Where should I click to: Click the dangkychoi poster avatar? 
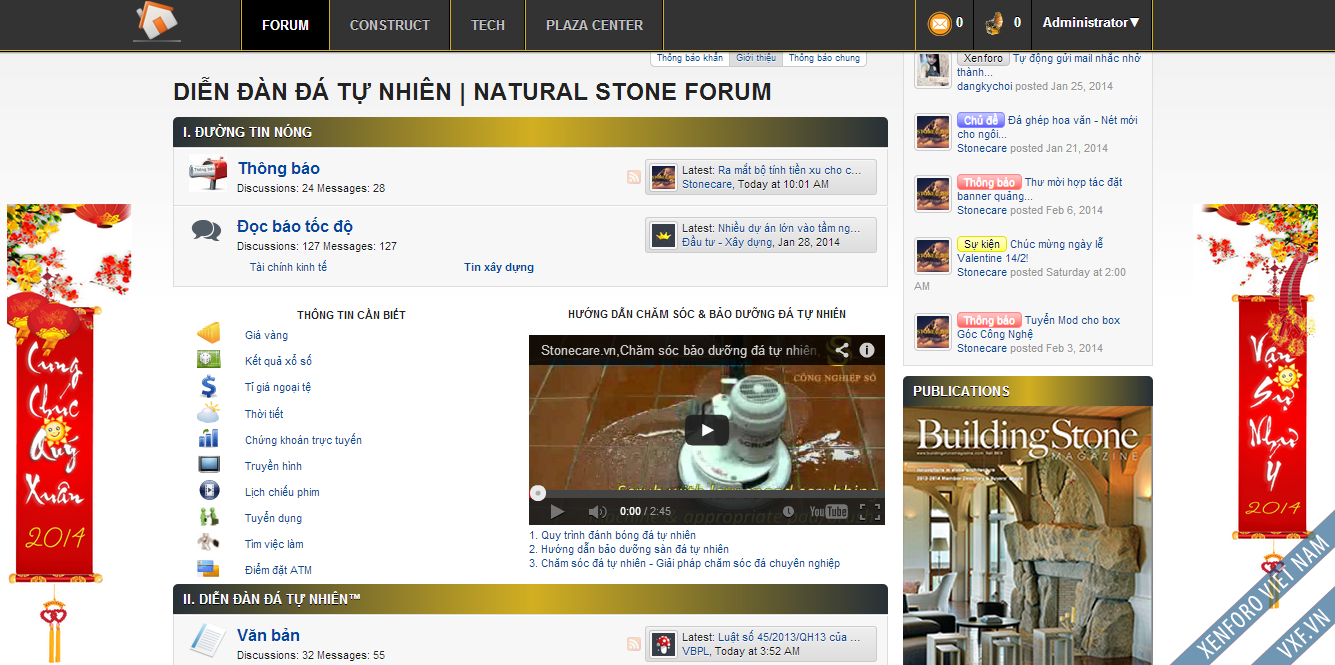933,70
